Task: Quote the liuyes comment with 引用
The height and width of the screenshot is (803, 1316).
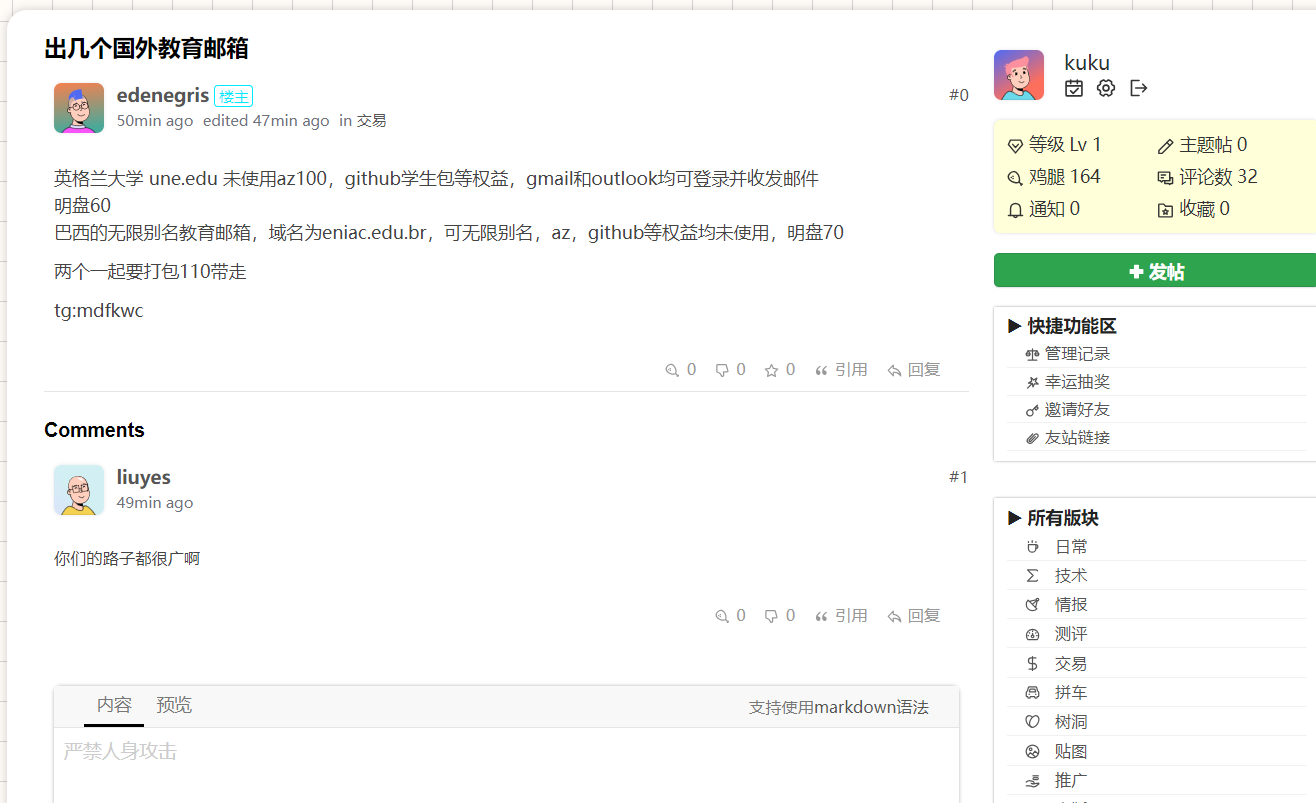Action: 841,616
